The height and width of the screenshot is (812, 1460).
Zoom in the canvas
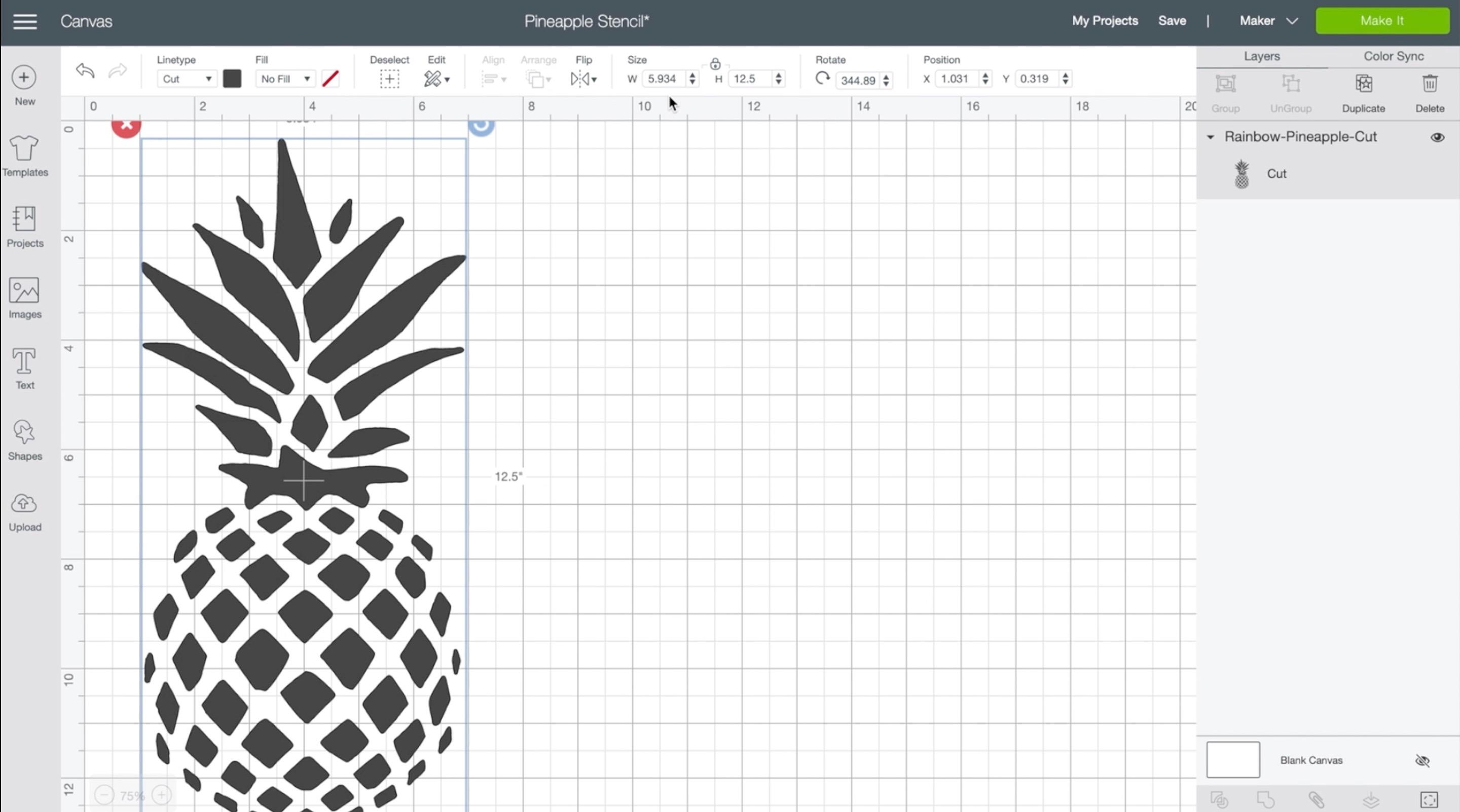tap(162, 795)
